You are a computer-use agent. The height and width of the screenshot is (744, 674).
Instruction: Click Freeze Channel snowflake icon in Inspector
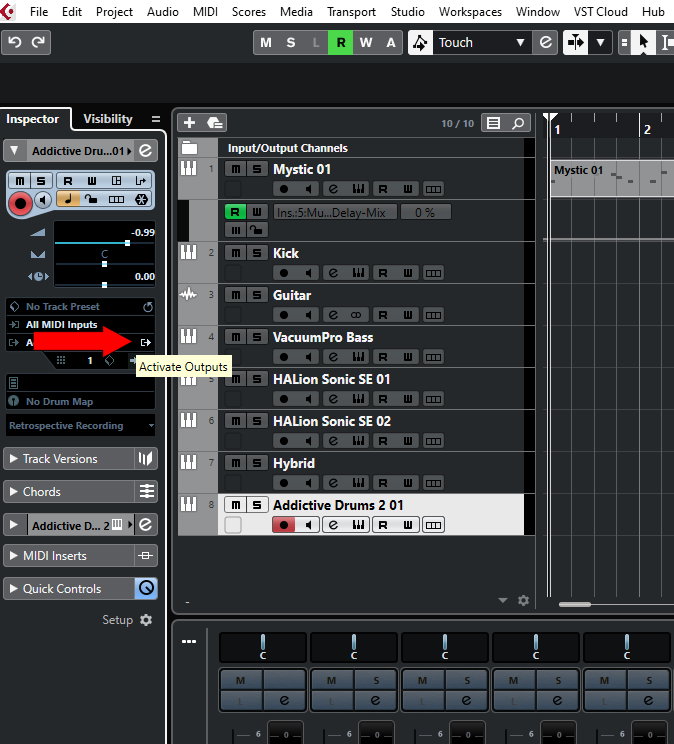coord(142,200)
